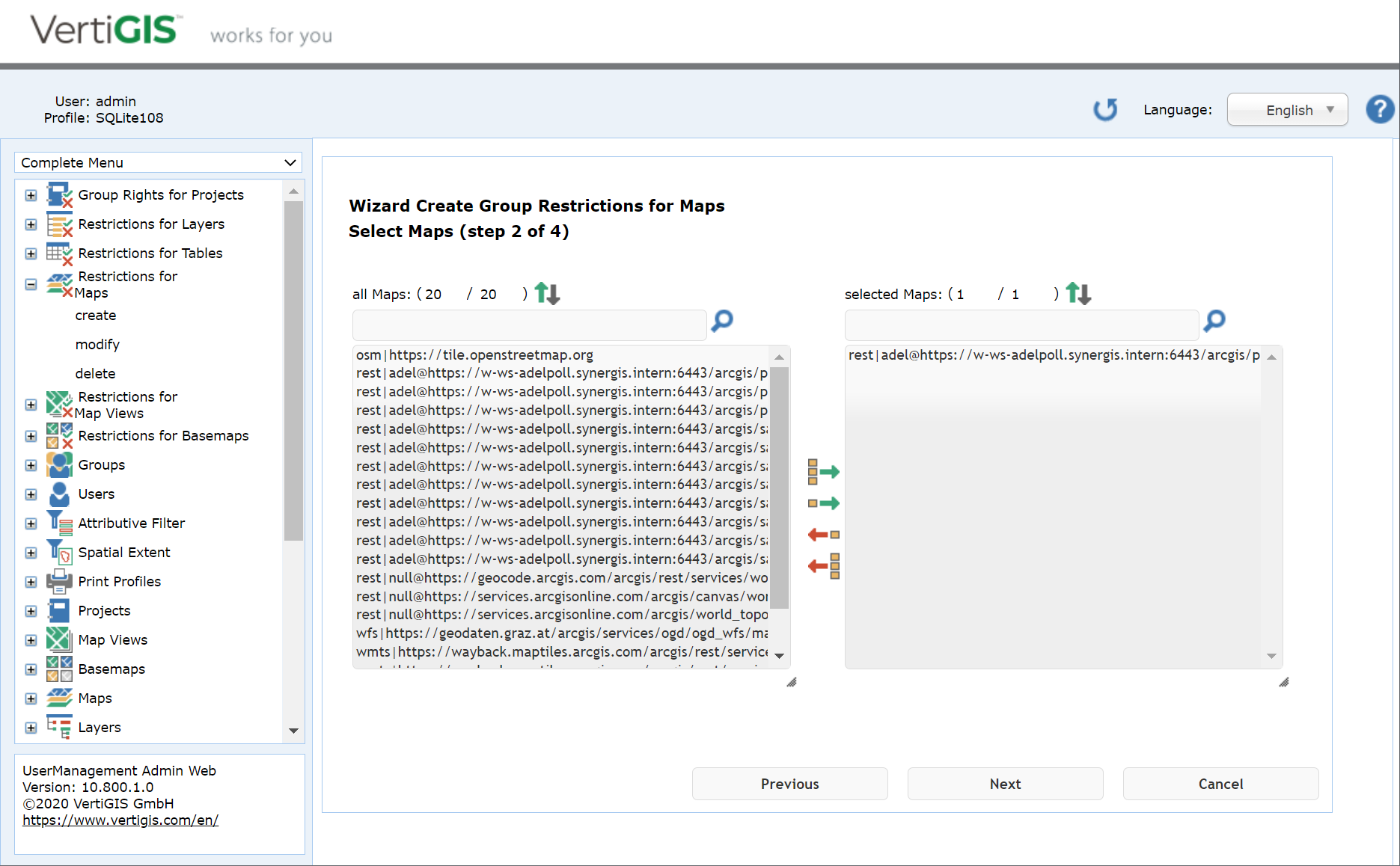Click the Print Profiles icon in the sidebar
1400x866 pixels.
tap(59, 581)
